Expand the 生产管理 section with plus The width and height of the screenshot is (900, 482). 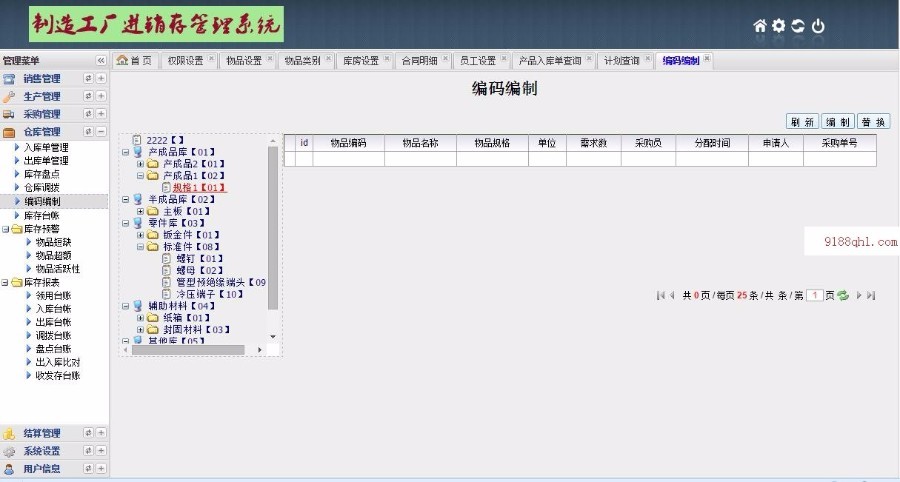101,96
